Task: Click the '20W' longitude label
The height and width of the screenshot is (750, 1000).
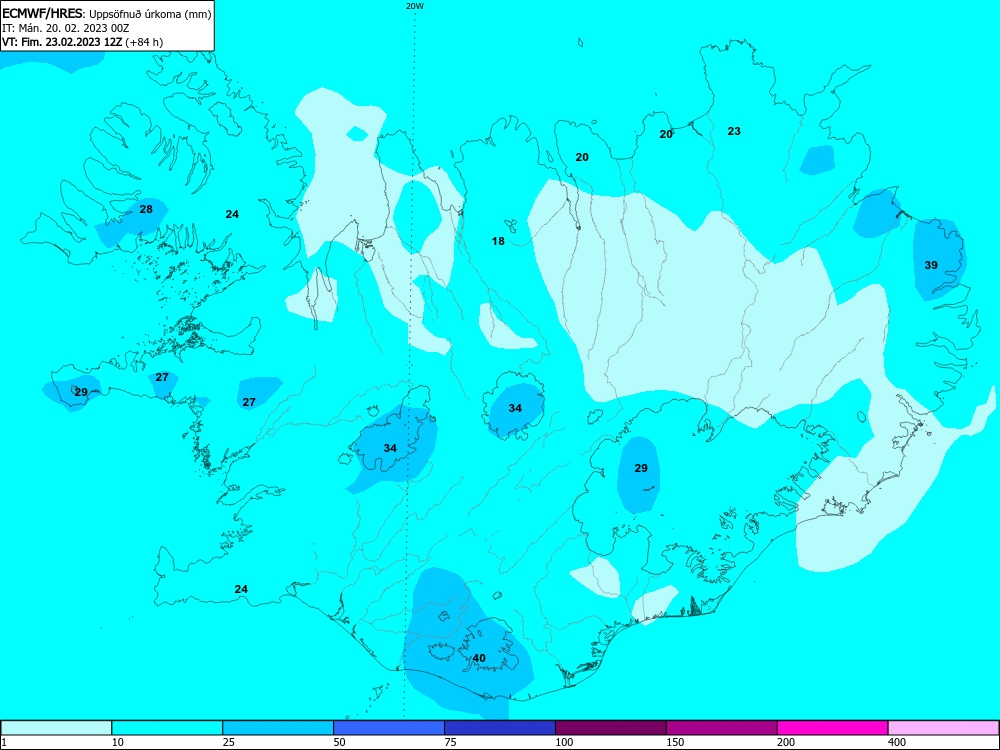Action: click(415, 6)
